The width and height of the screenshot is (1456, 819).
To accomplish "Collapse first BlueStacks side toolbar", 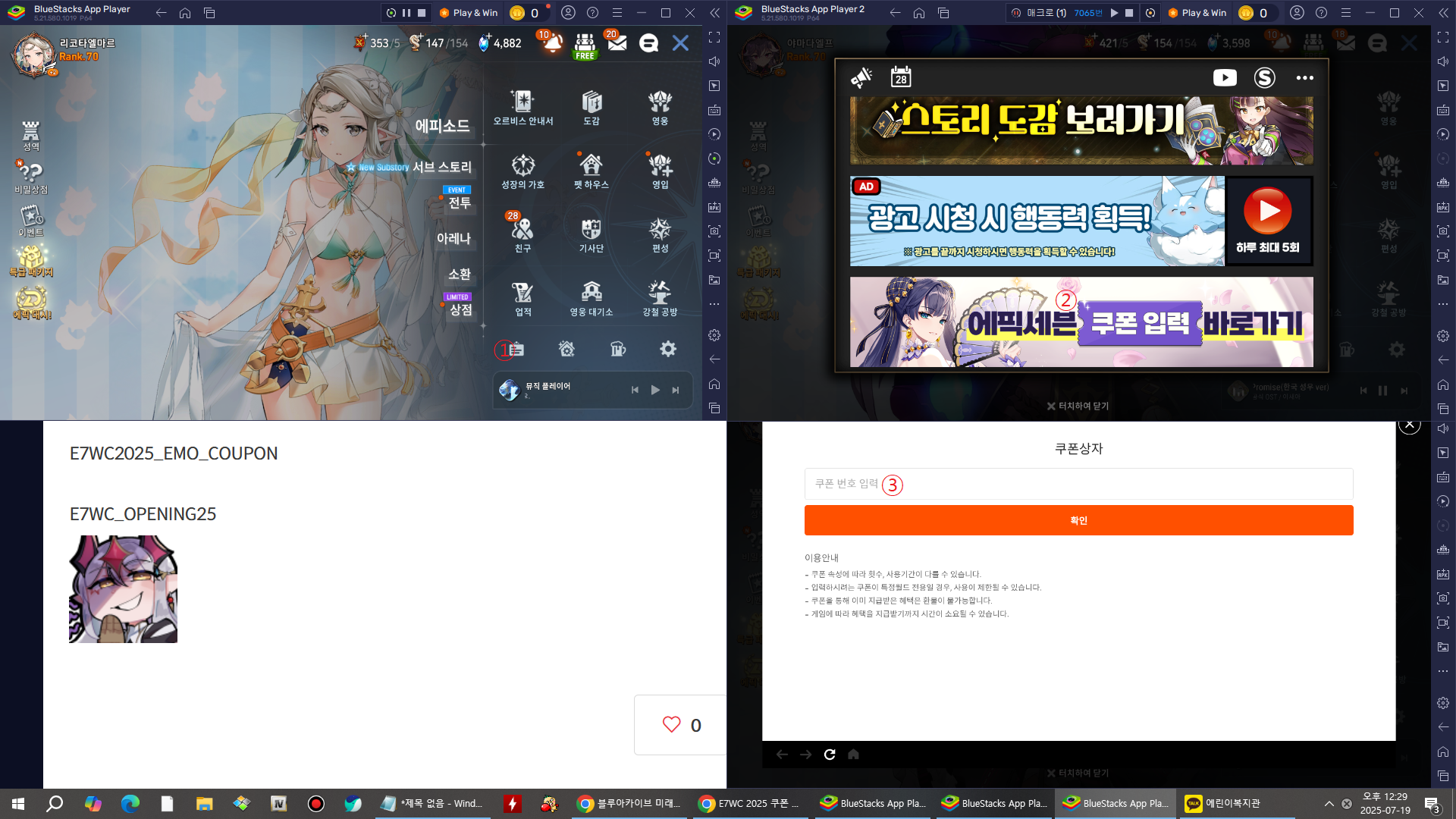I will point(714,13).
